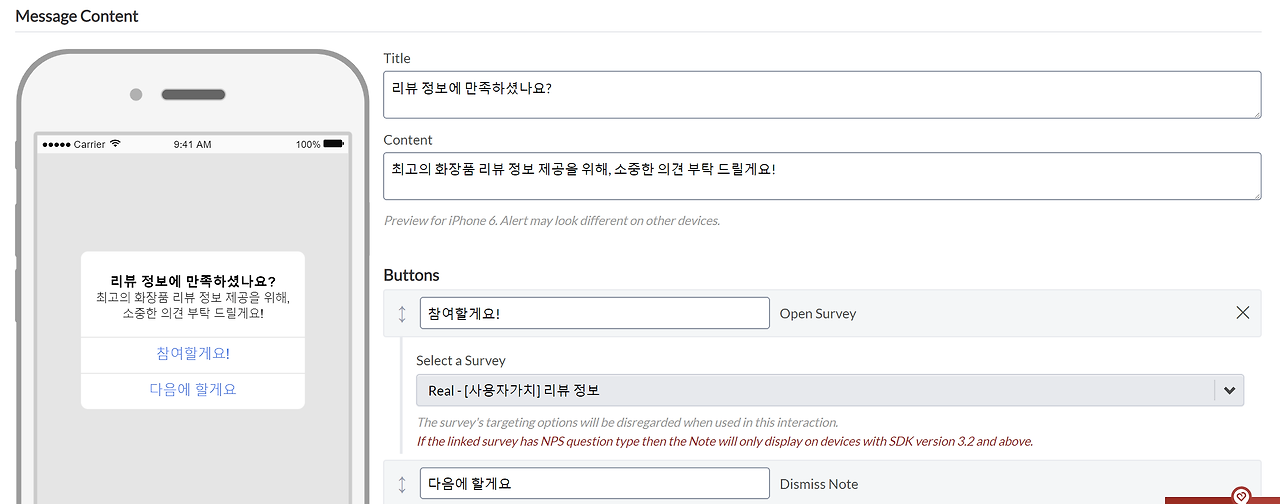Click the preview alert body starting 최고의 화장품

(193, 305)
